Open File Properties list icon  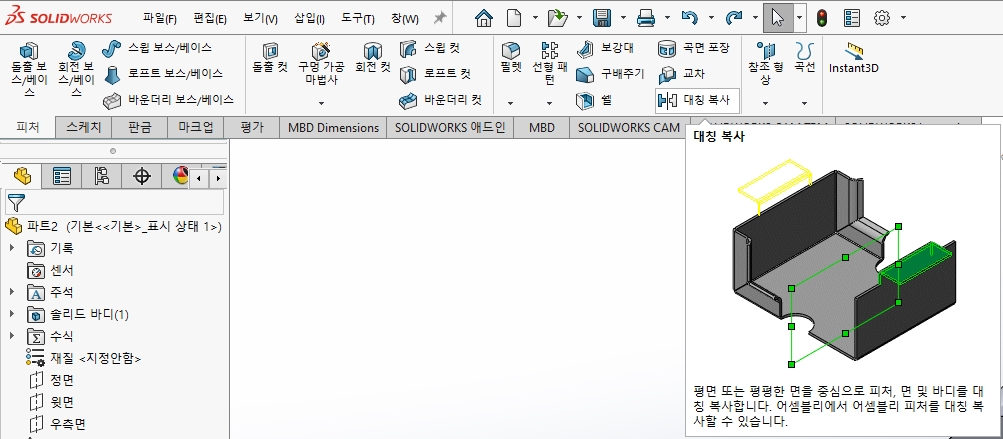(851, 18)
